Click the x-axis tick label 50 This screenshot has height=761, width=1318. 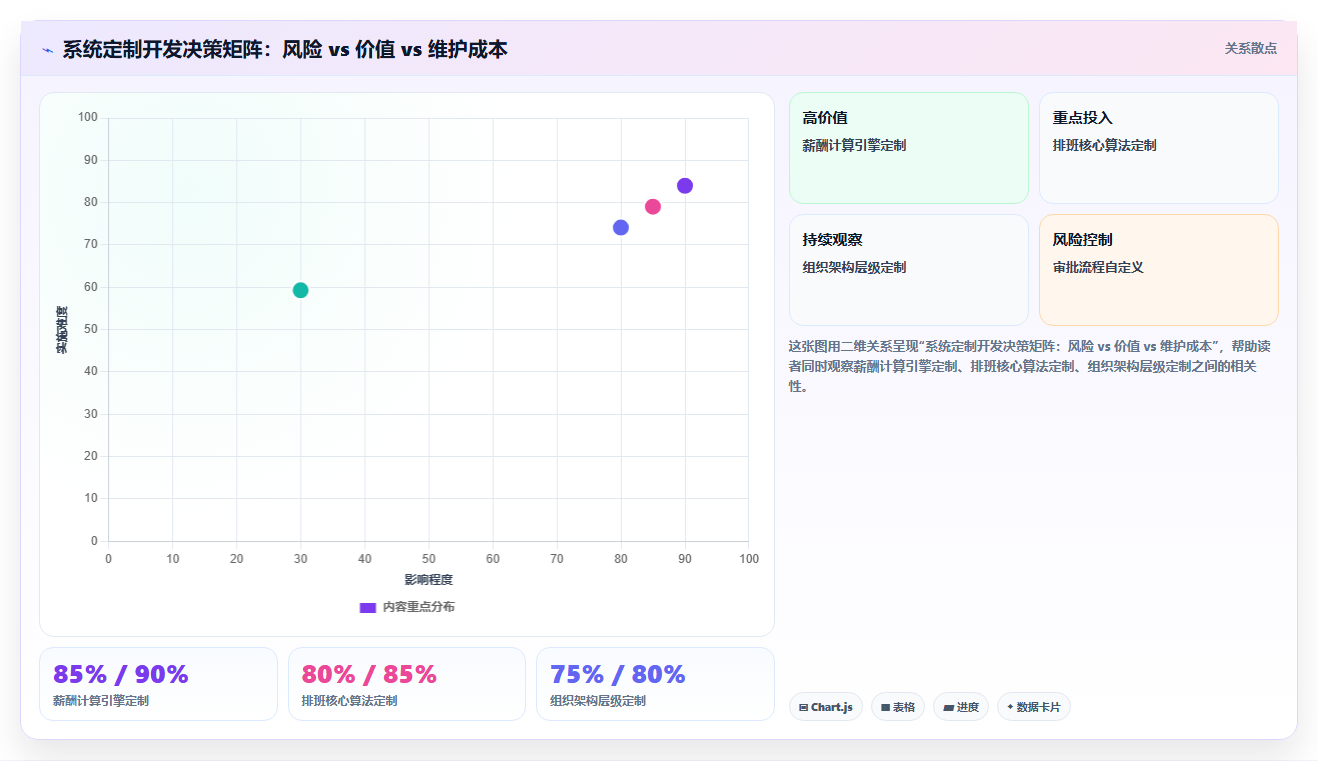(429, 558)
